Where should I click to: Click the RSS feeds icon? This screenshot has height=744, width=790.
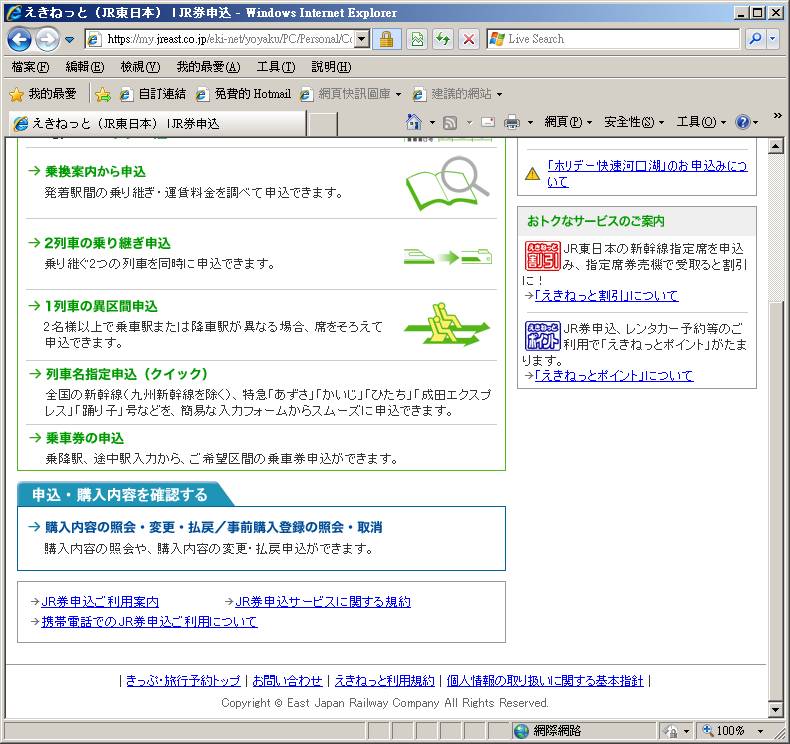click(449, 122)
